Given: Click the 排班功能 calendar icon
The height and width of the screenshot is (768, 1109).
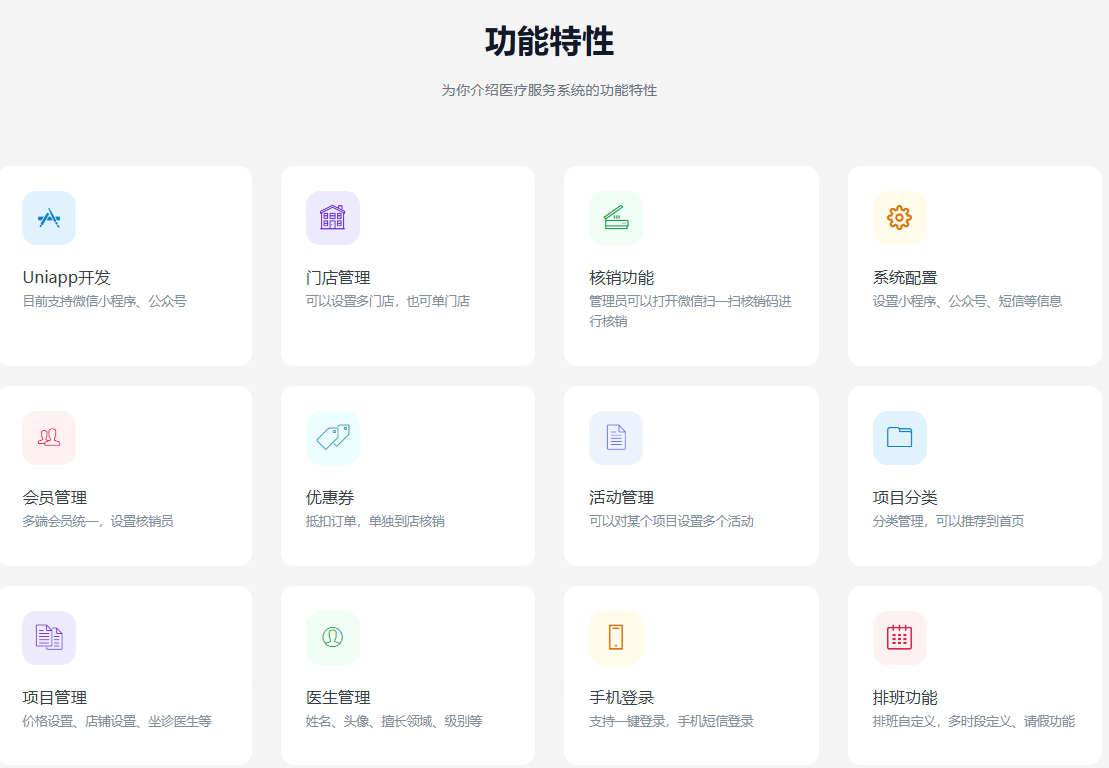Looking at the screenshot, I should [x=899, y=638].
